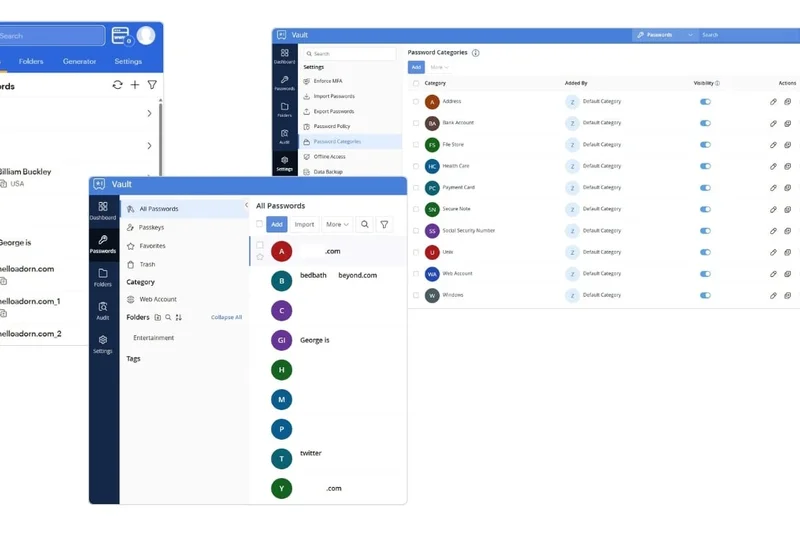The width and height of the screenshot is (800, 533).
Task: Toggle visibility for the File Store category
Action: point(705,145)
